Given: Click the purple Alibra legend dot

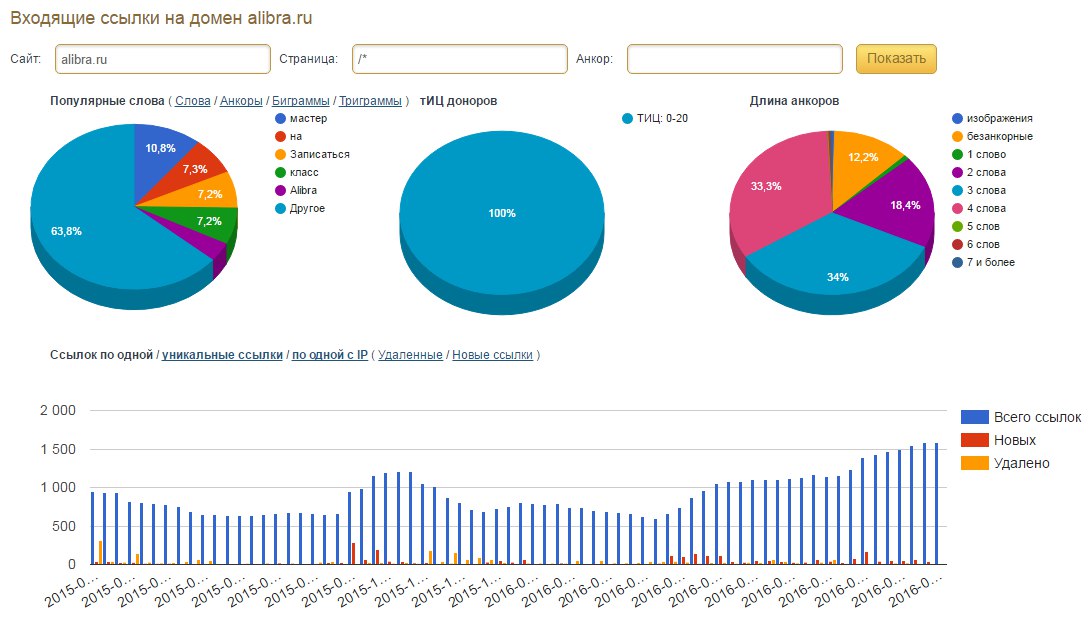Looking at the screenshot, I should pyautogui.click(x=281, y=191).
